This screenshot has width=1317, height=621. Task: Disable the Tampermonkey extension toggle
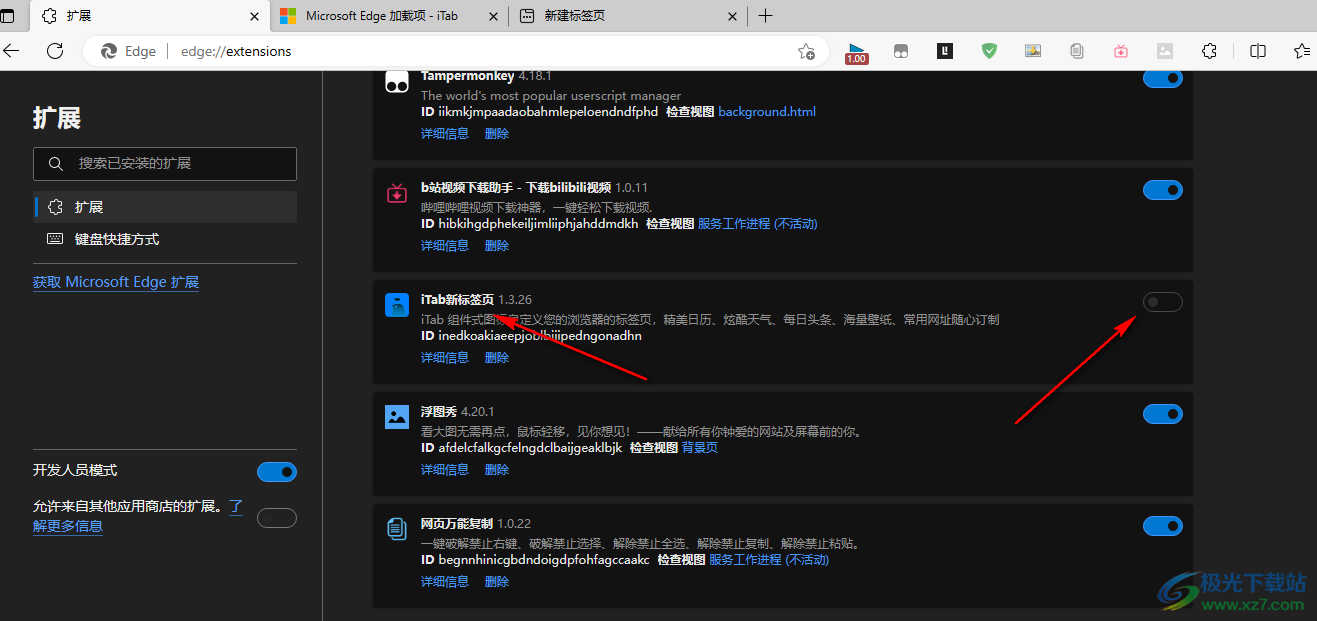click(1163, 78)
